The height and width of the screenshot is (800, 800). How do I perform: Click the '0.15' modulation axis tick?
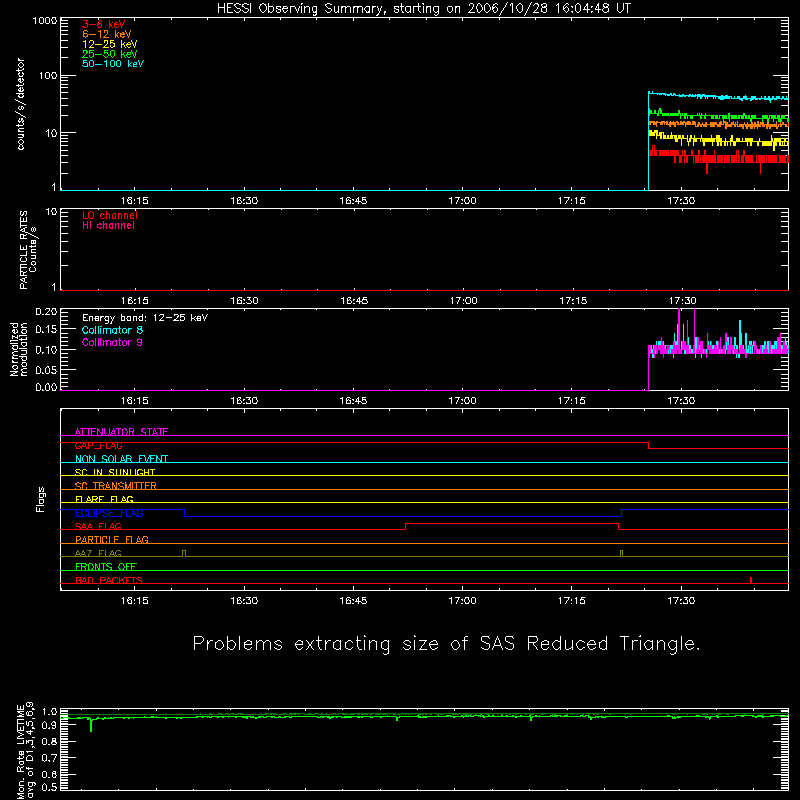click(x=46, y=330)
